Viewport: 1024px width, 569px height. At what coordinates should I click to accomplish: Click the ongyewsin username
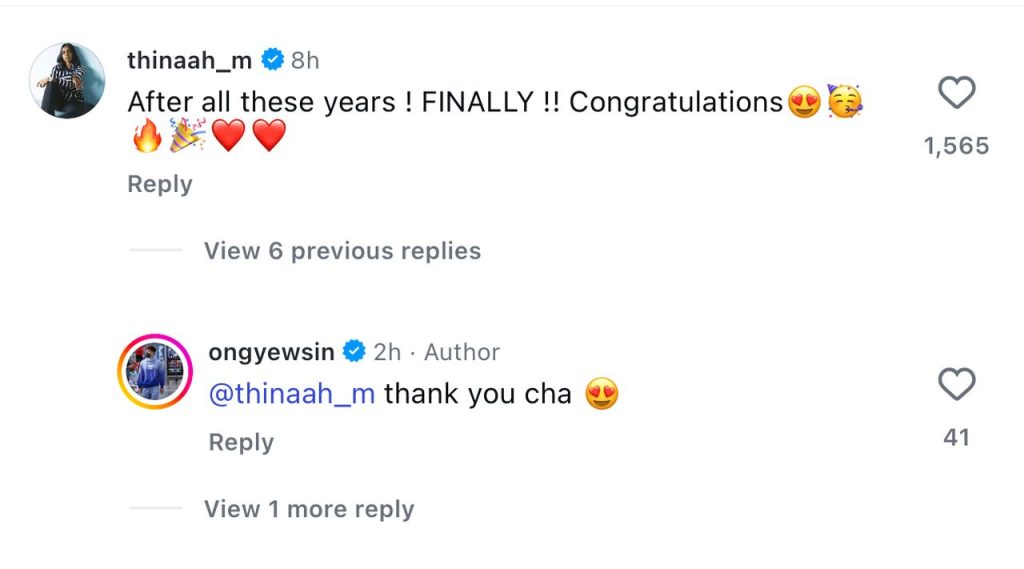[x=272, y=352]
